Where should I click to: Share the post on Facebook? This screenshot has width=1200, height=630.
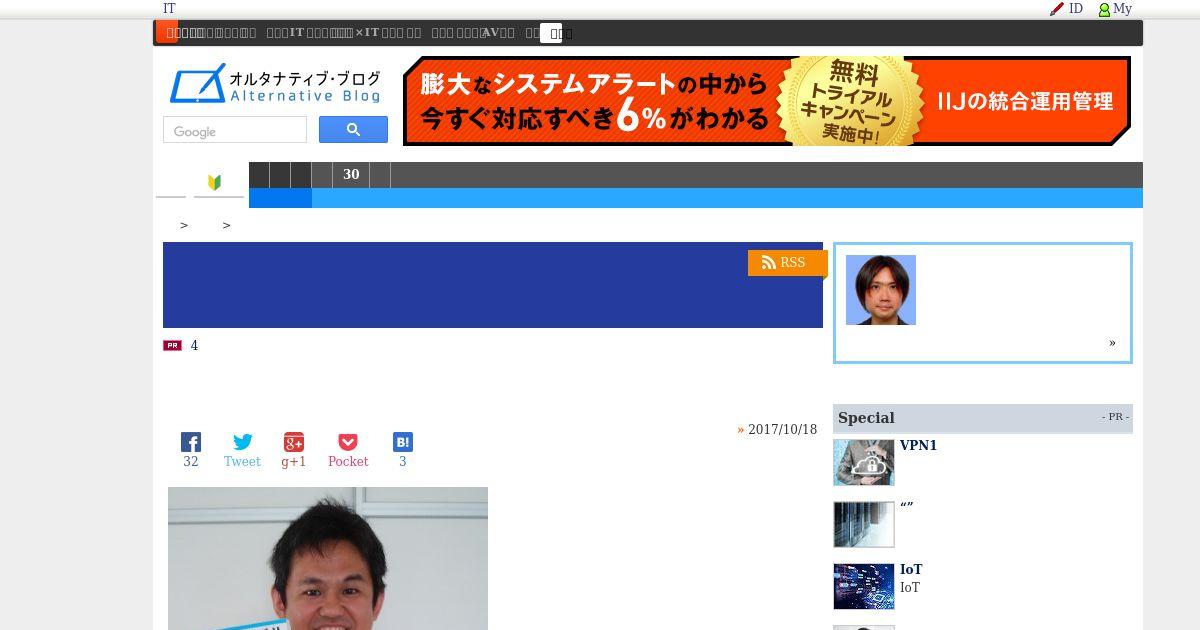pyautogui.click(x=191, y=442)
